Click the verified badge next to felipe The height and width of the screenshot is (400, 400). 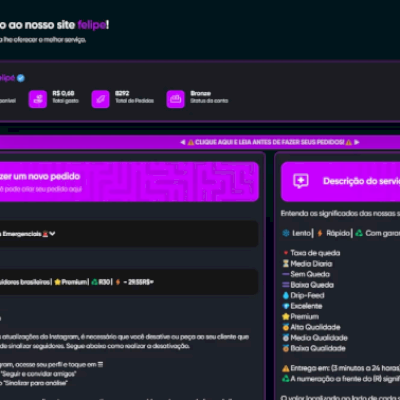(21, 78)
